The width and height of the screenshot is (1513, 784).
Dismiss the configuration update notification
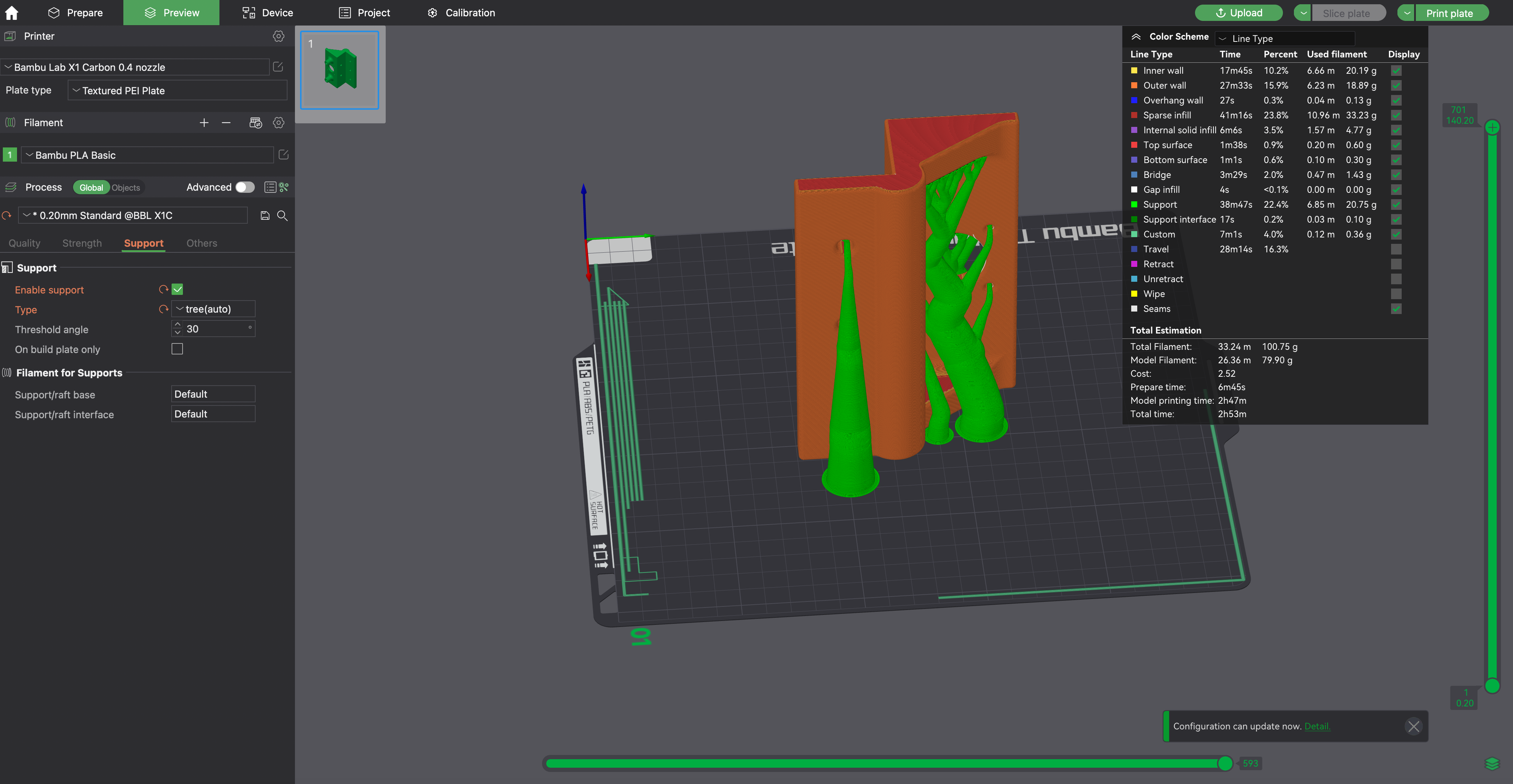pos(1414,727)
